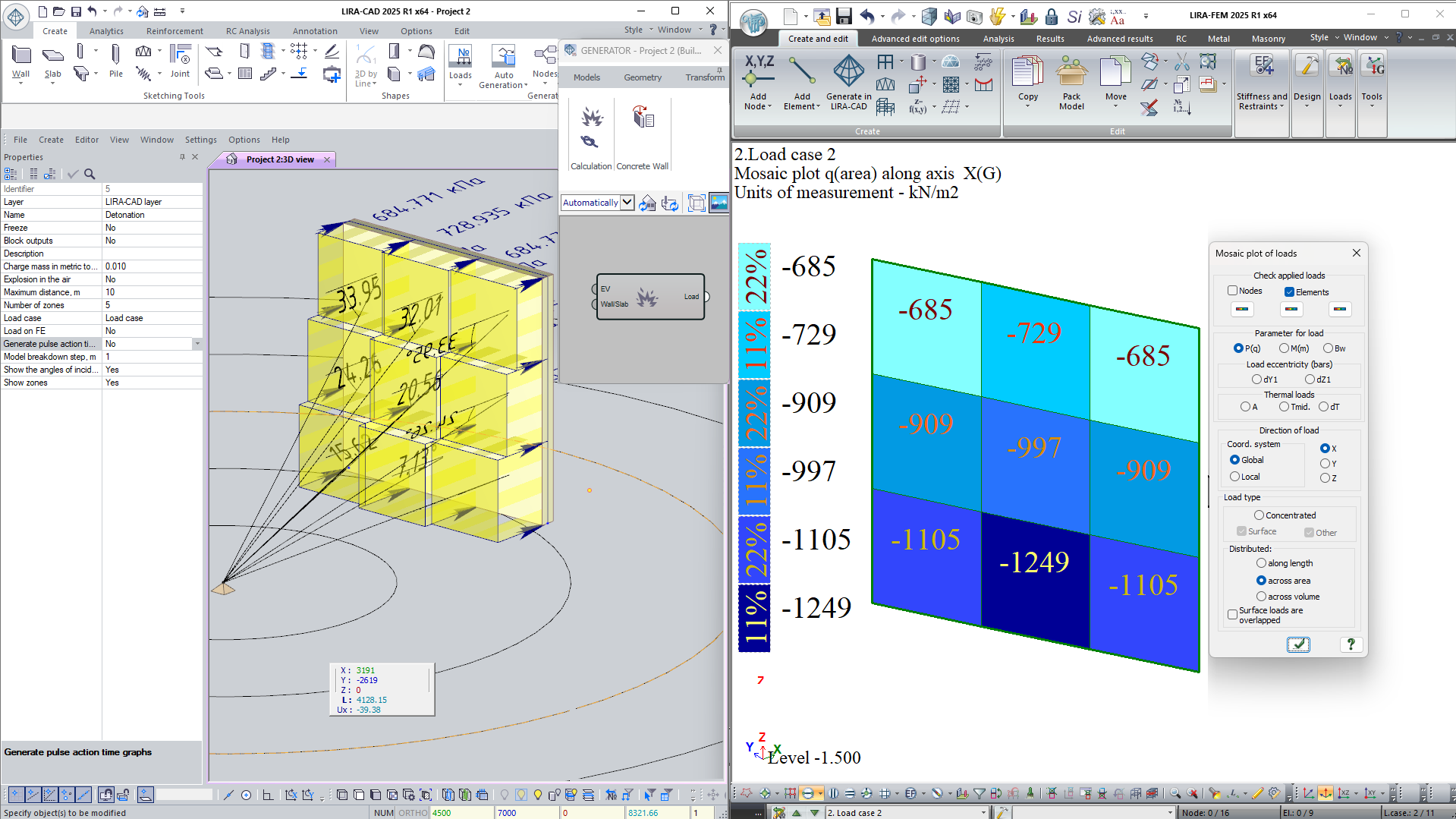The width and height of the screenshot is (1456, 819).
Task: Switch to the RC Analysis ribbon tab
Action: coord(247,31)
